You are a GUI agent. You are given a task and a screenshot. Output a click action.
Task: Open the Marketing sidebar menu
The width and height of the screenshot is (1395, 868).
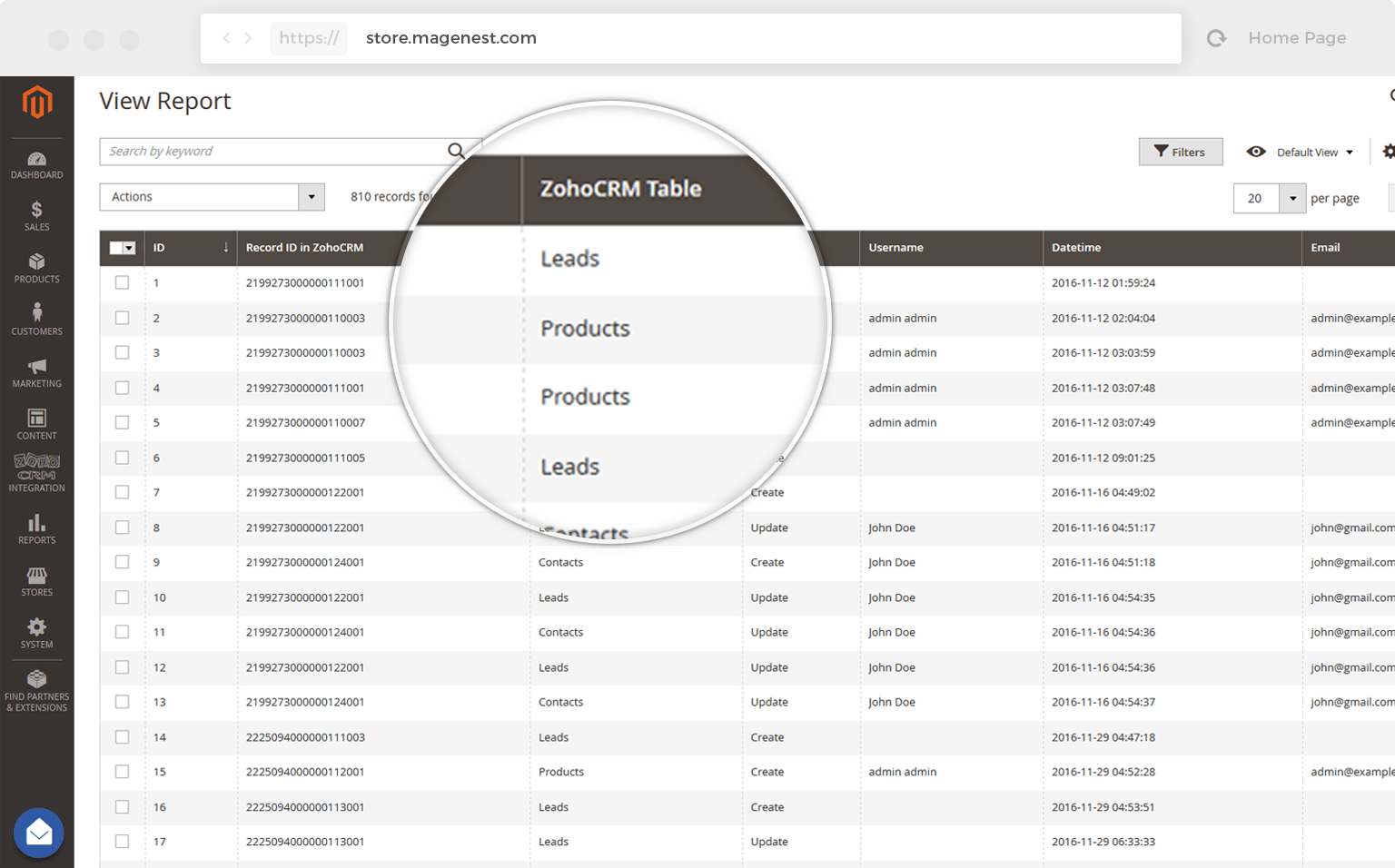pos(37,373)
